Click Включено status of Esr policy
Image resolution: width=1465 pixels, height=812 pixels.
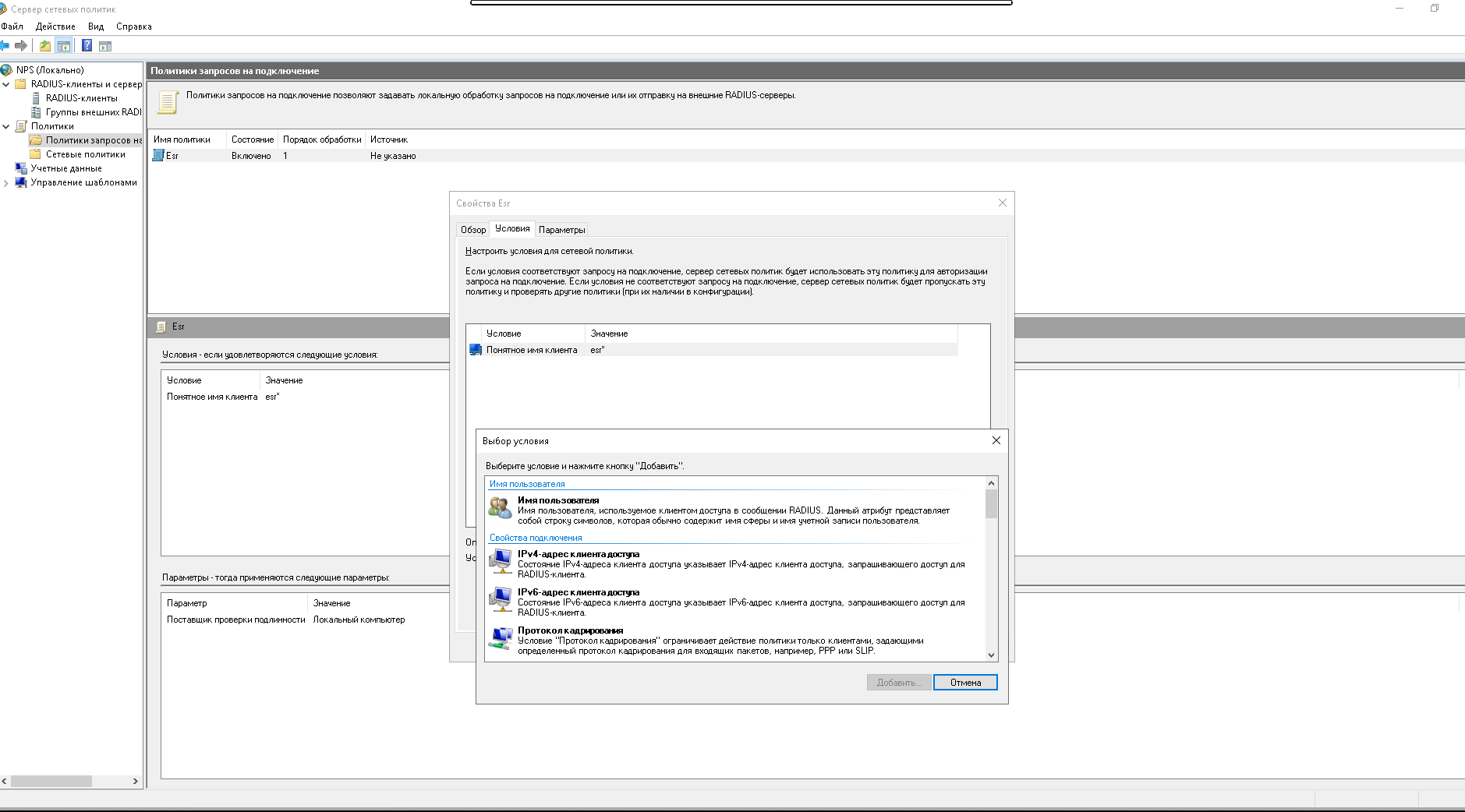pos(251,156)
